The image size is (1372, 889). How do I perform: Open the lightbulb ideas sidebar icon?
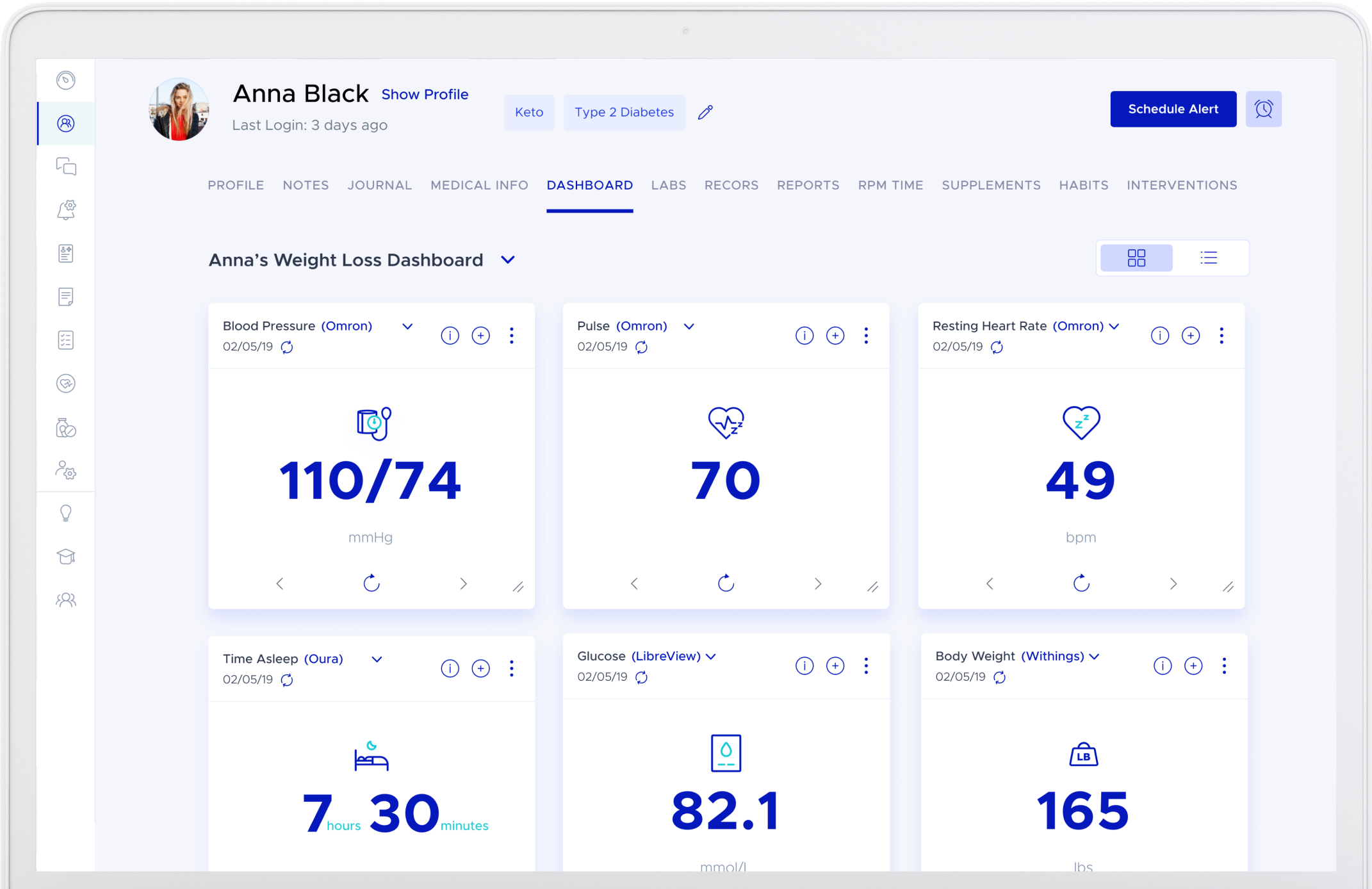pyautogui.click(x=66, y=513)
